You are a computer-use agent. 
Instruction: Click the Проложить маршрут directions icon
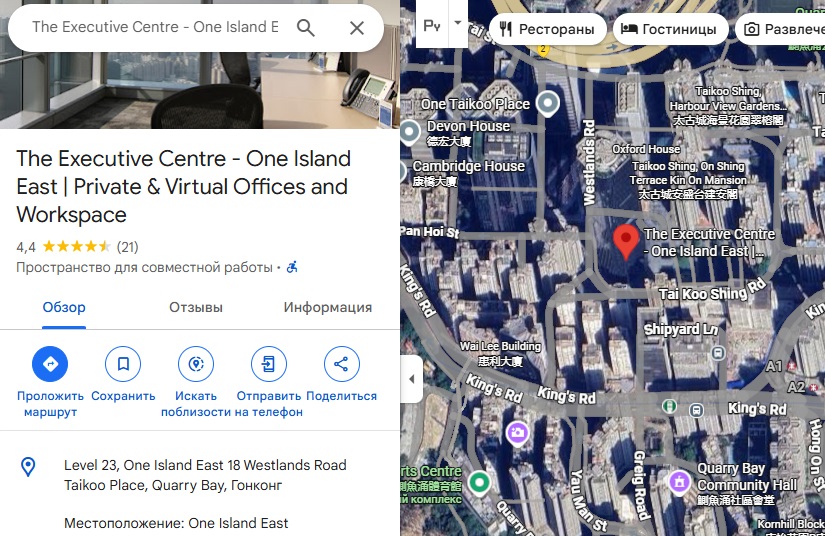50,363
